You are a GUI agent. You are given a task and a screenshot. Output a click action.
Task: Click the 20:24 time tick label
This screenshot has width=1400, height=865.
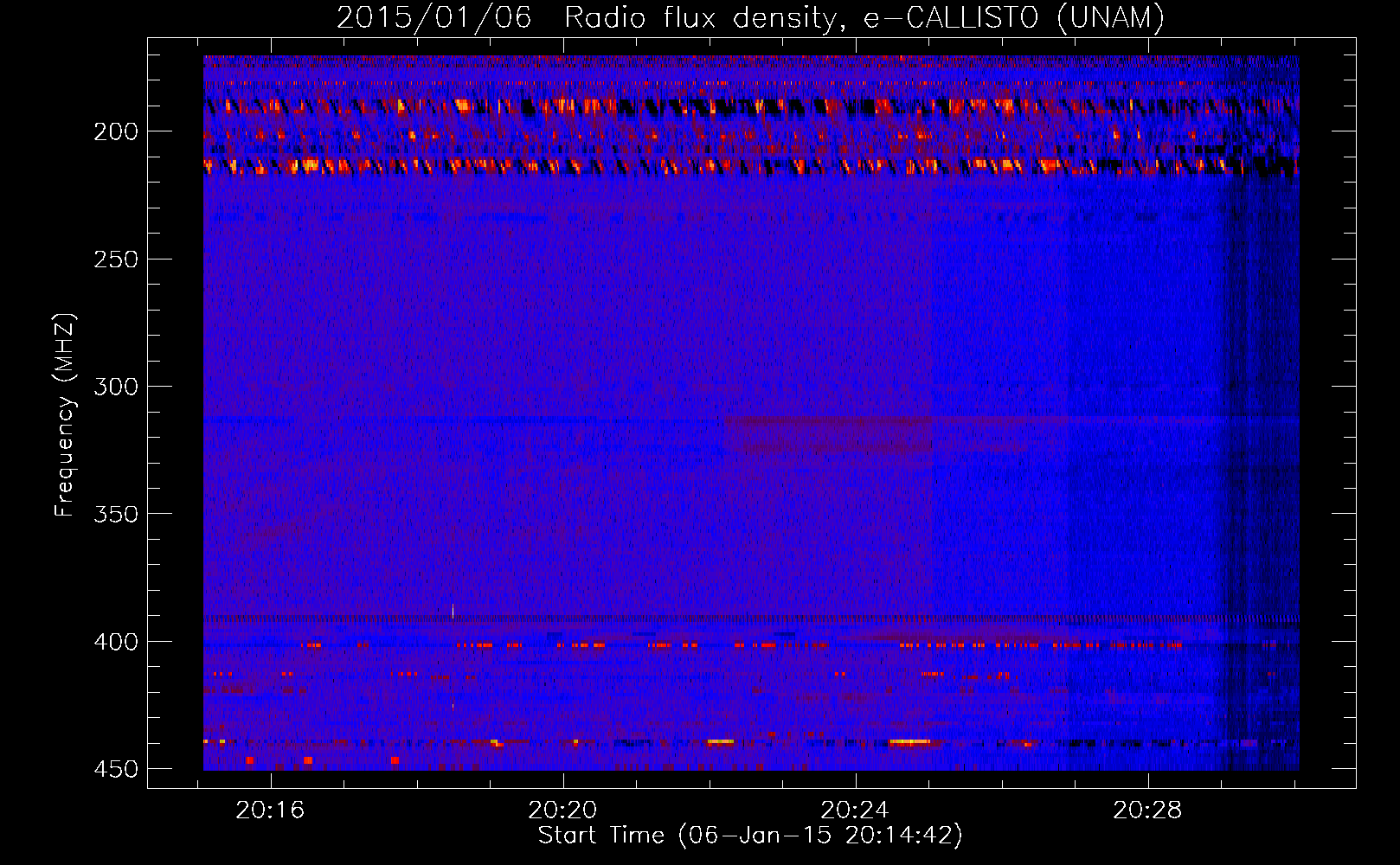(x=856, y=811)
